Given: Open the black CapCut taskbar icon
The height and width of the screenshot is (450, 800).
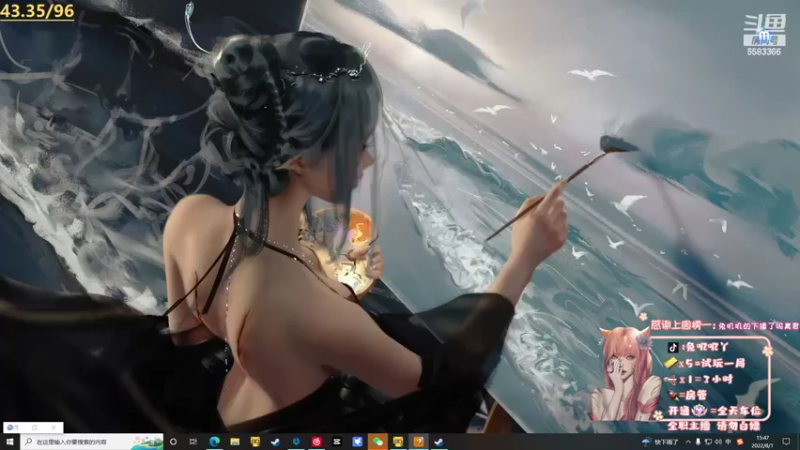Looking at the screenshot, I should [337, 442].
